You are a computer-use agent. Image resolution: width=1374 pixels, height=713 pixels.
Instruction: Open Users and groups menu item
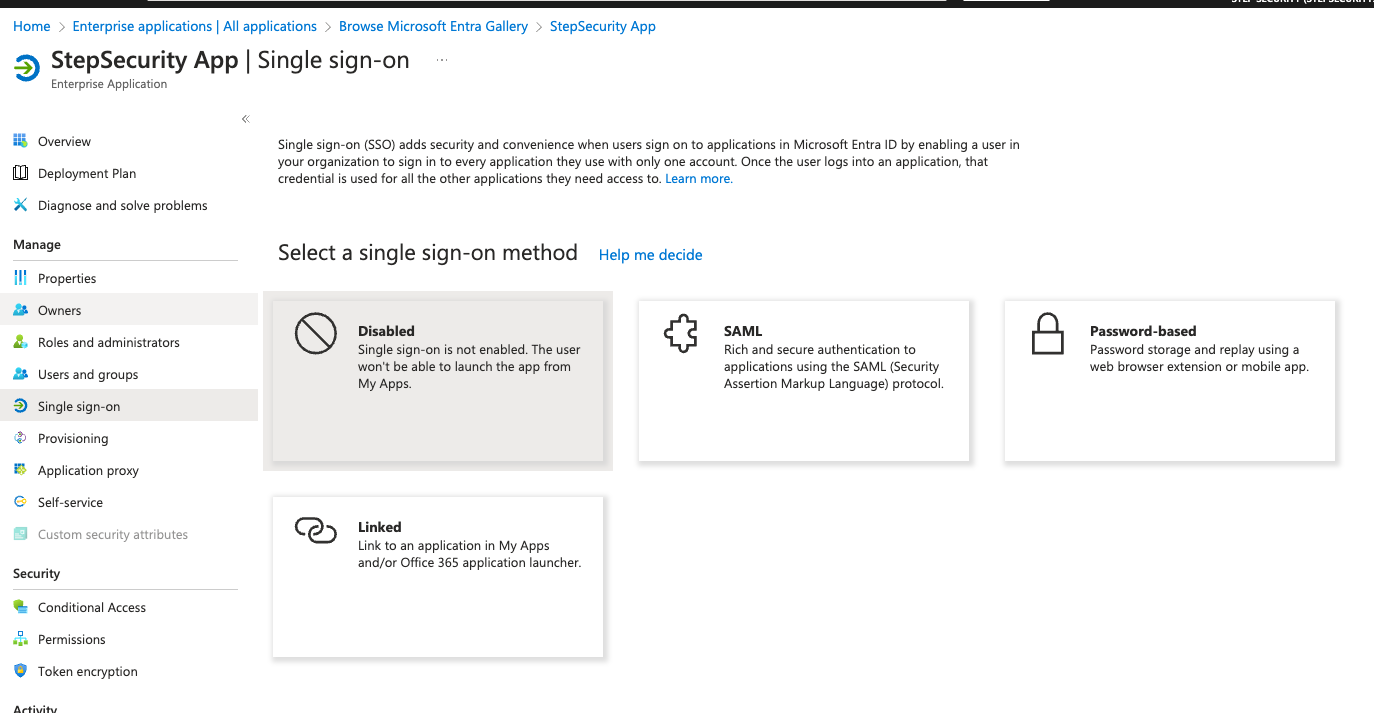pos(88,374)
